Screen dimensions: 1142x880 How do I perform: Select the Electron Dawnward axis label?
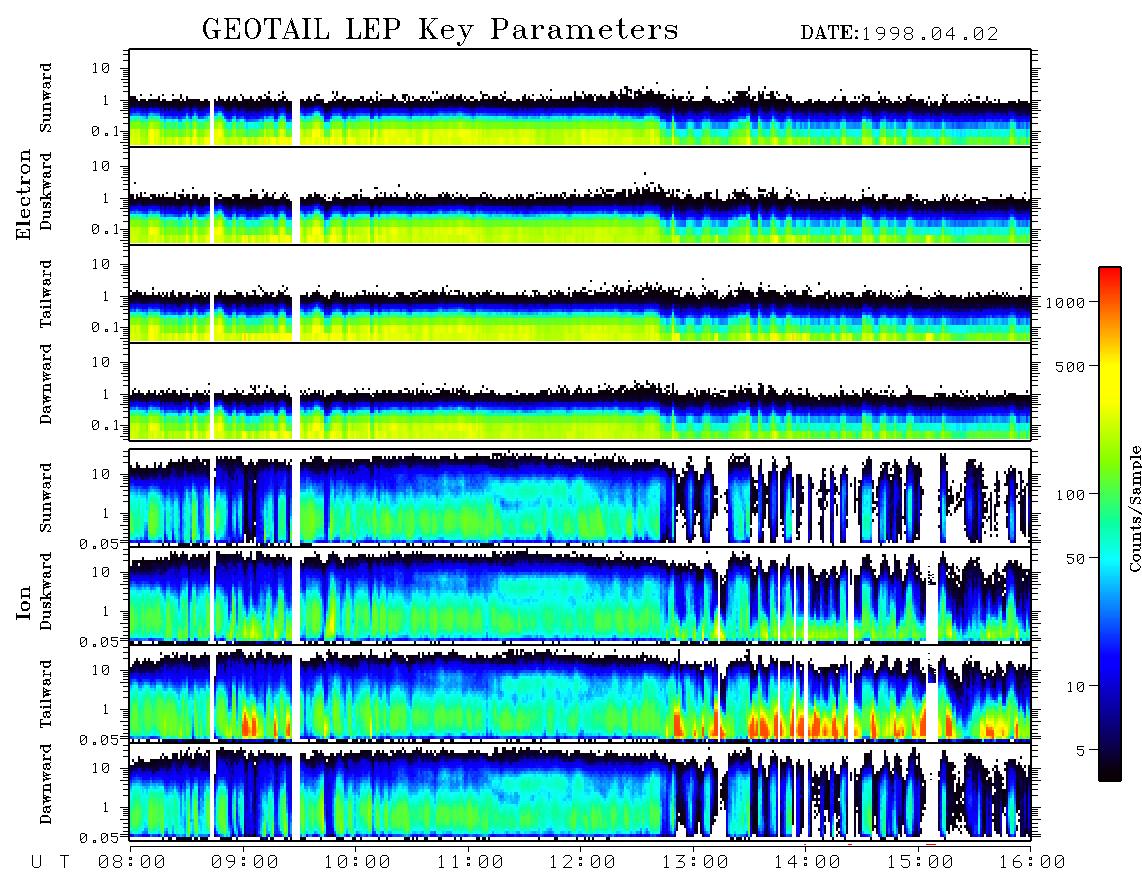pyautogui.click(x=46, y=385)
